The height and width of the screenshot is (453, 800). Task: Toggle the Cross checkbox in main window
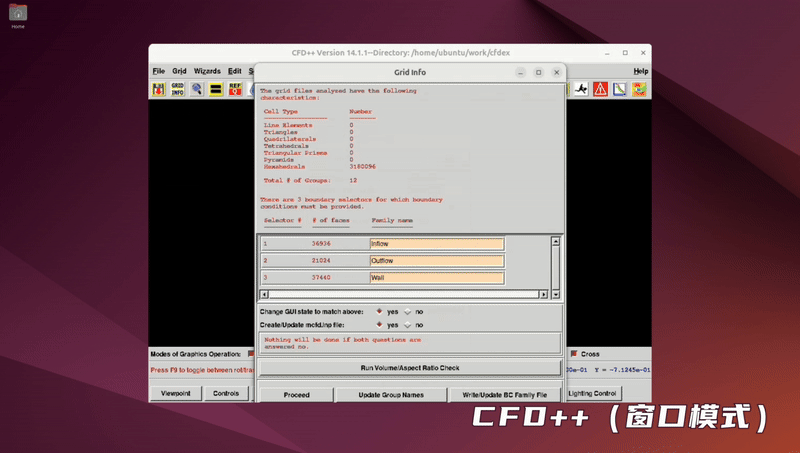click(x=574, y=354)
